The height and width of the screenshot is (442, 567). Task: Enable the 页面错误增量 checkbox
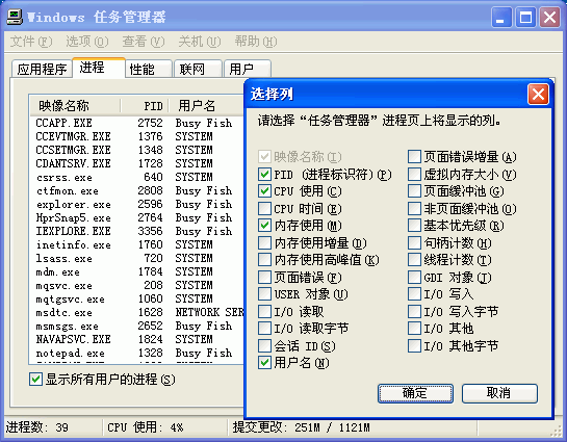(414, 157)
